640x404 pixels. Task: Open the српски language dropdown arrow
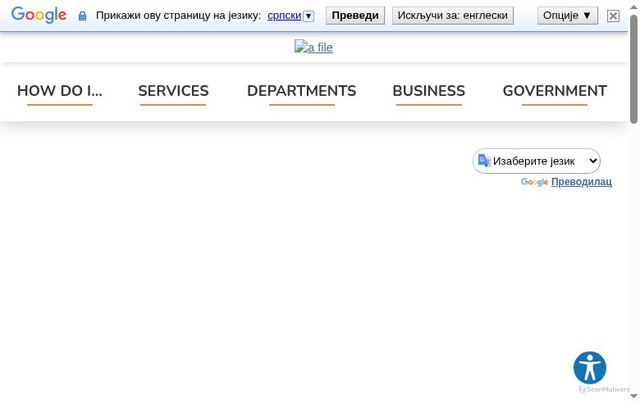tap(309, 16)
